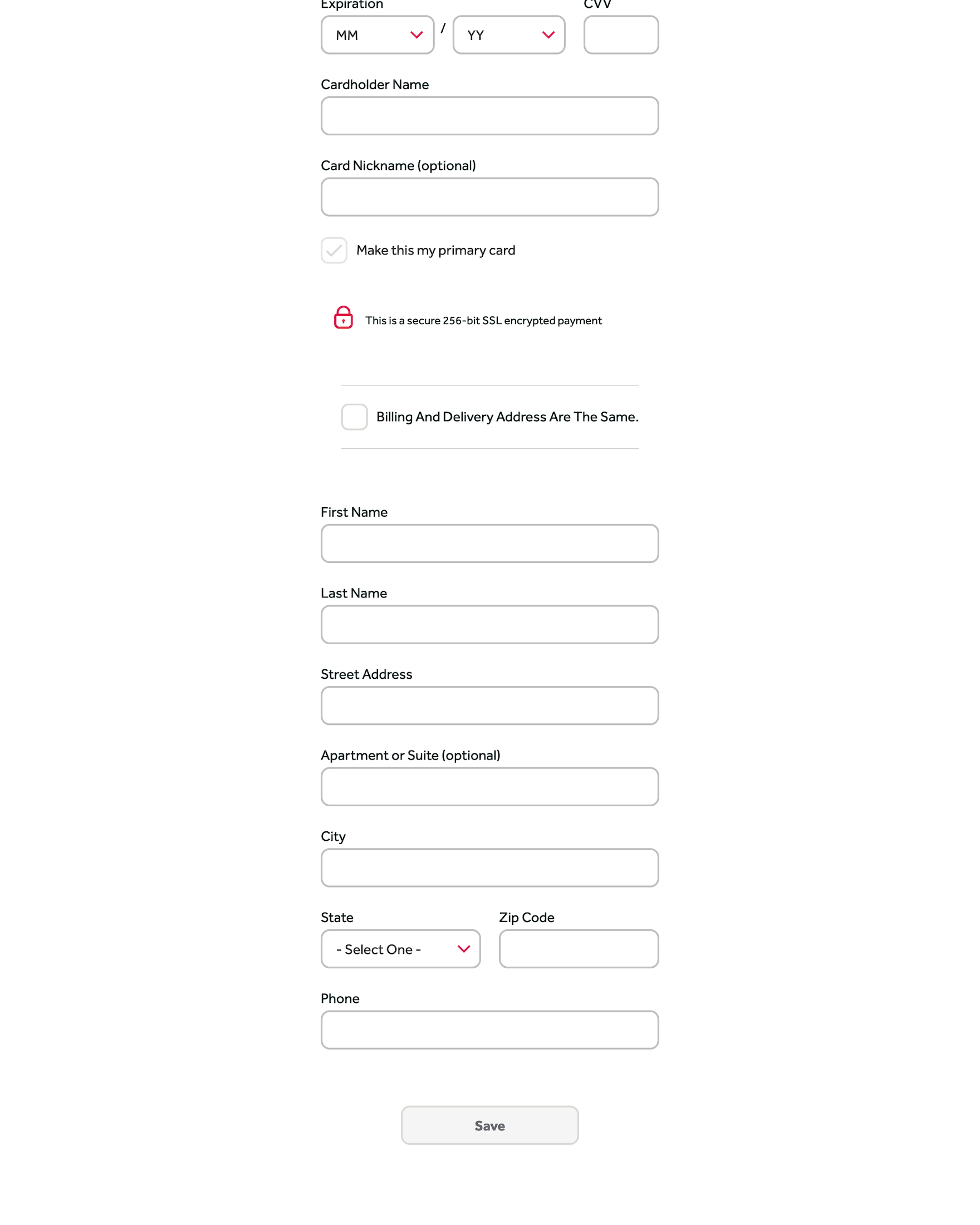
Task: Focus the Street Address input
Action: pyautogui.click(x=489, y=706)
